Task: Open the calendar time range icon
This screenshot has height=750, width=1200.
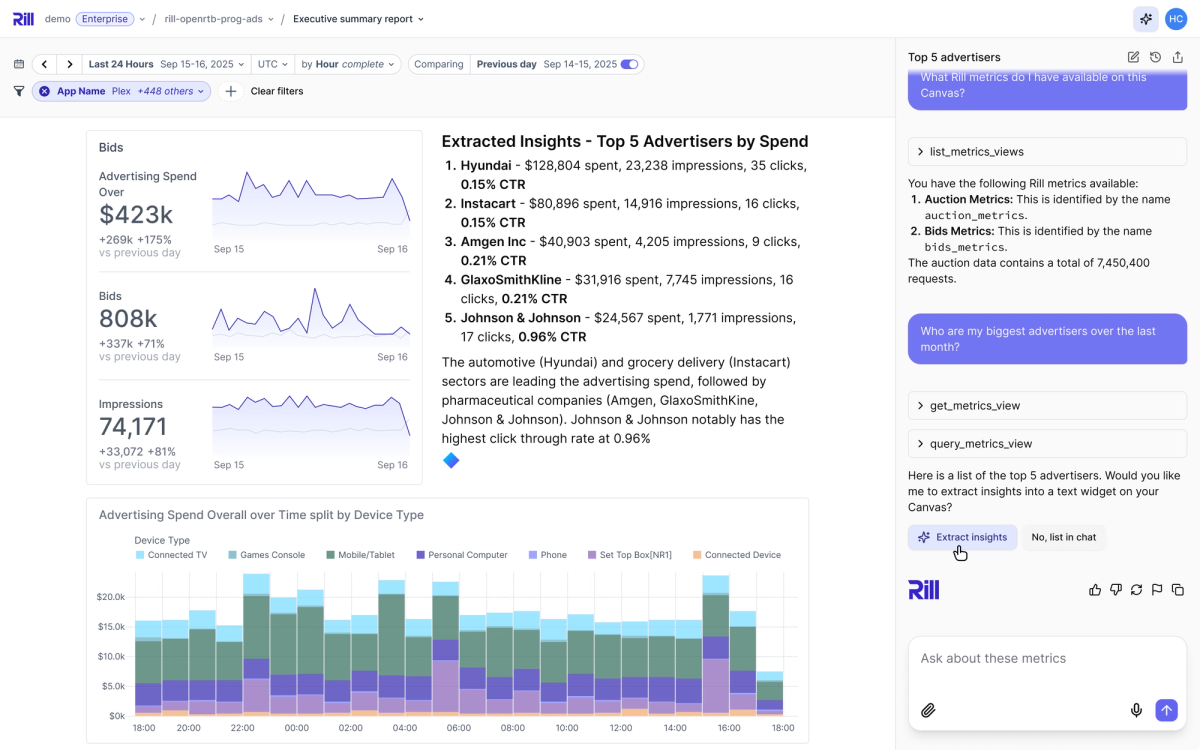Action: [19, 64]
